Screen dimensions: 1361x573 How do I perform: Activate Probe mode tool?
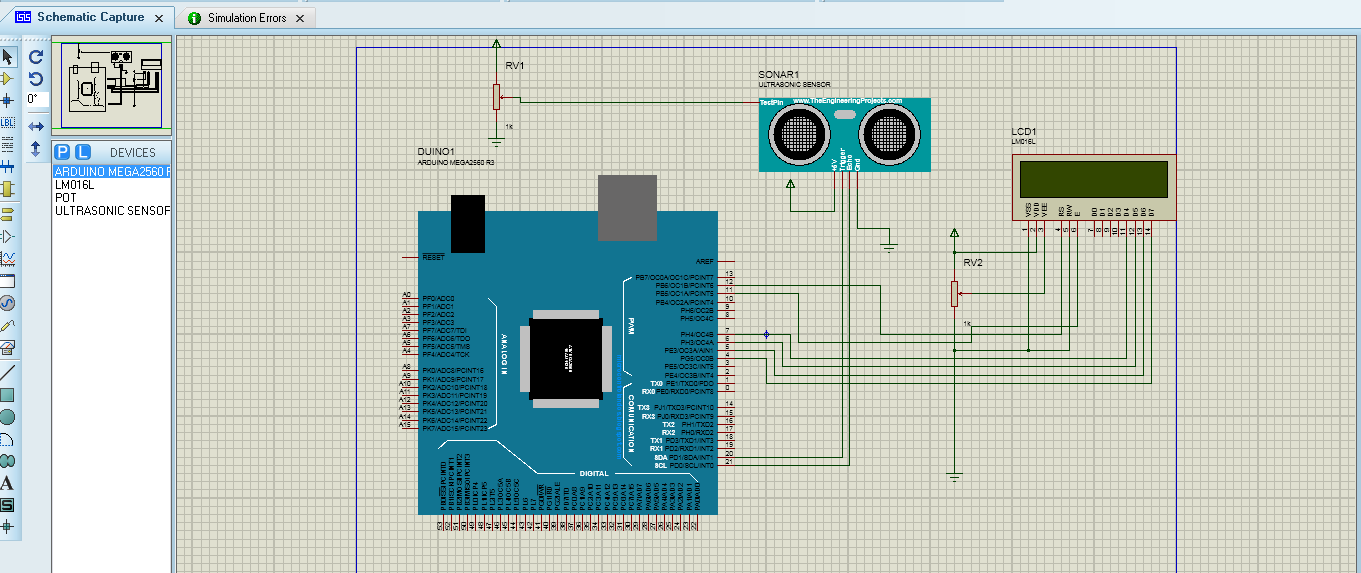(7, 324)
